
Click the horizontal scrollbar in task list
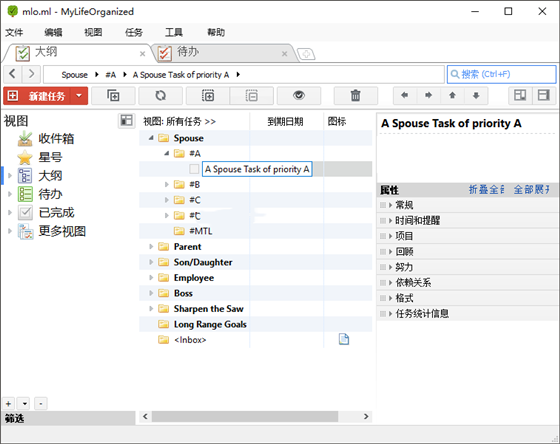point(245,416)
